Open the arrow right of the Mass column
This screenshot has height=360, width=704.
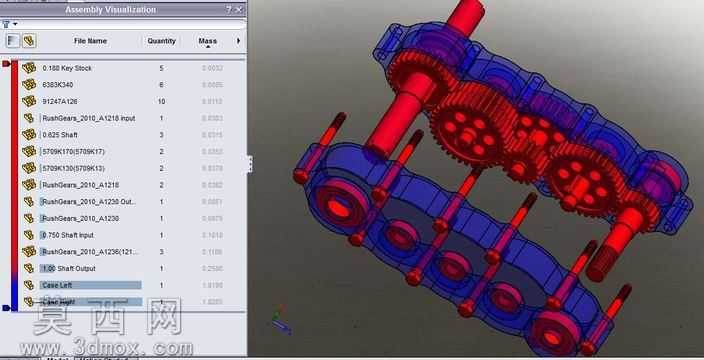(x=238, y=41)
